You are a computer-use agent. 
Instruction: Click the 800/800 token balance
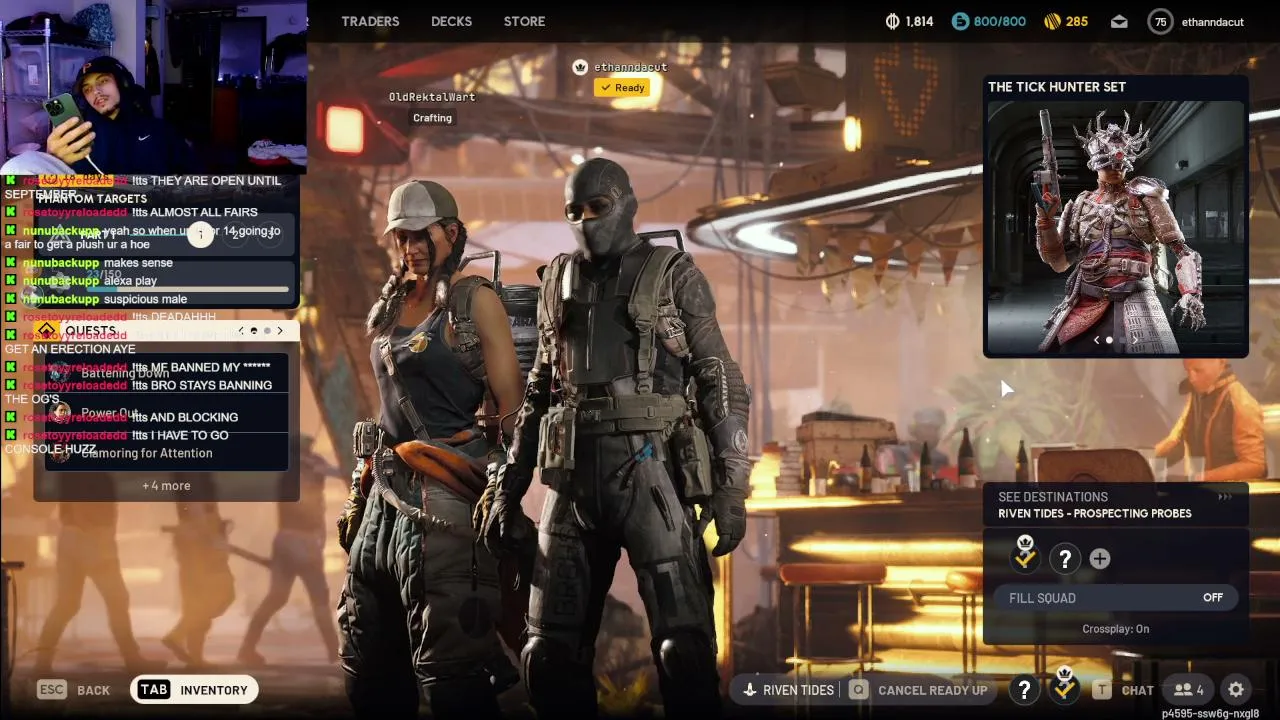pos(1000,21)
